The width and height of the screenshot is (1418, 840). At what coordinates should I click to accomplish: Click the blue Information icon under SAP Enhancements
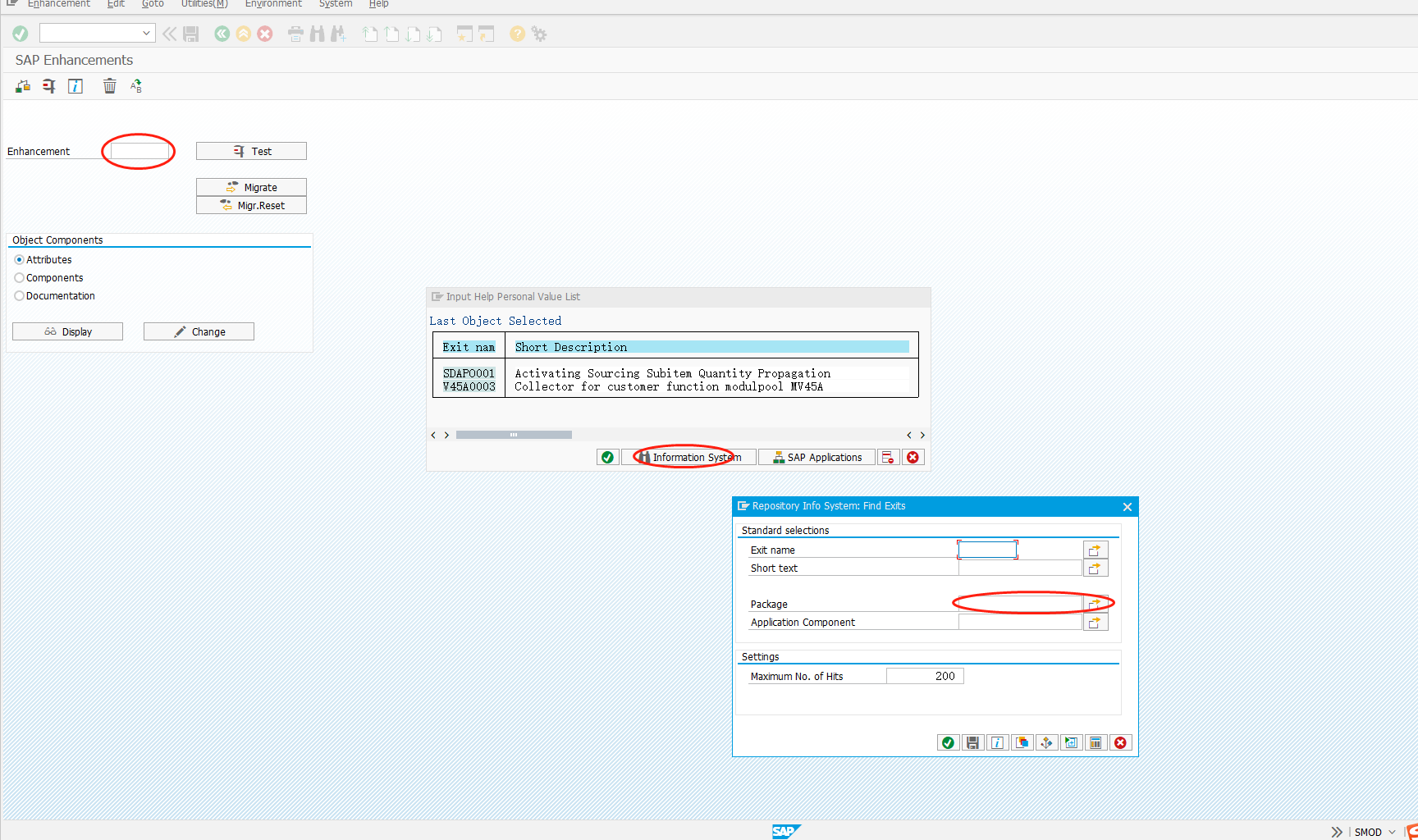pos(75,86)
